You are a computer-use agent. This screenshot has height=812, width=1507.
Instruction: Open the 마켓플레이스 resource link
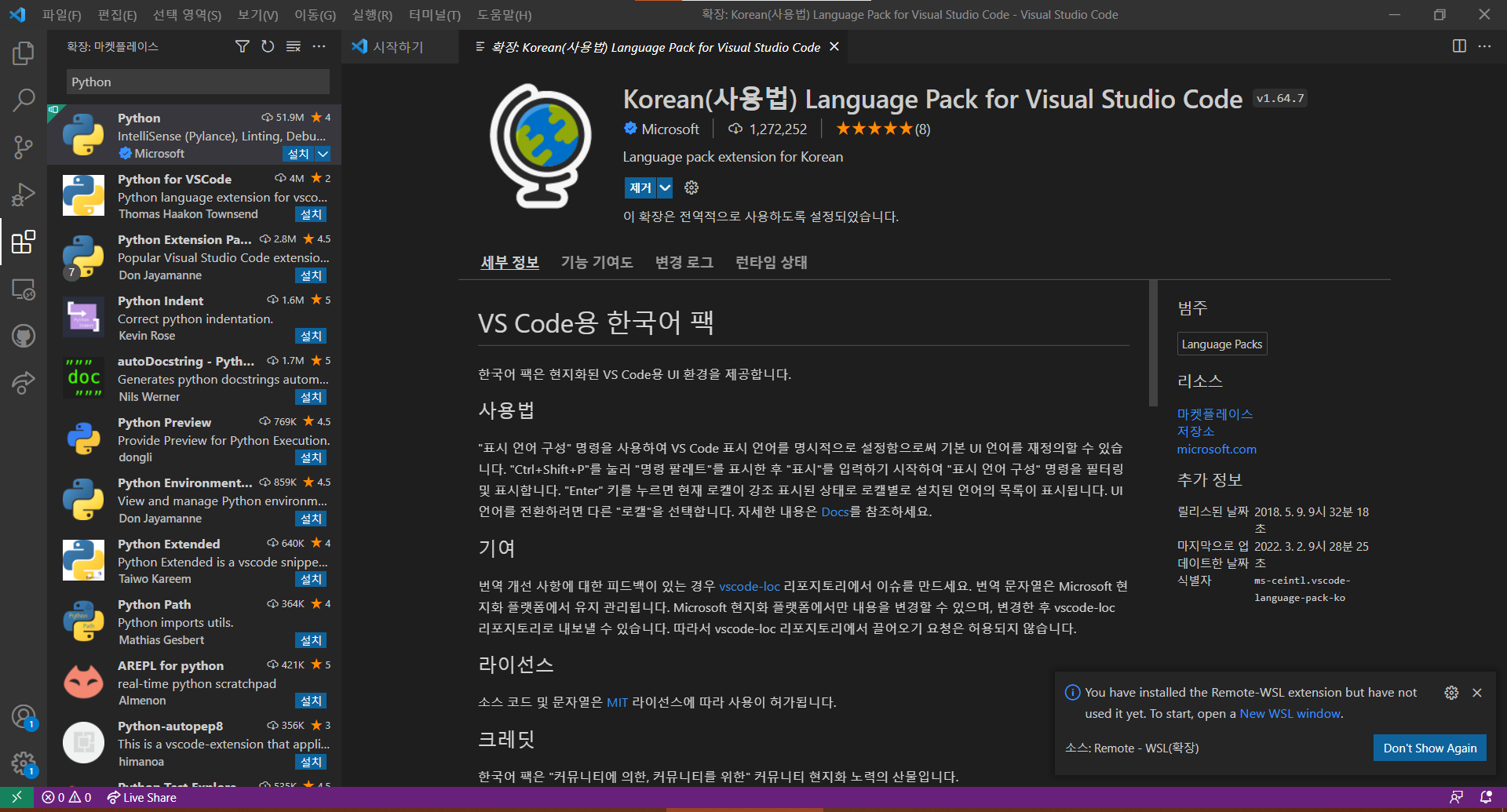click(x=1215, y=413)
